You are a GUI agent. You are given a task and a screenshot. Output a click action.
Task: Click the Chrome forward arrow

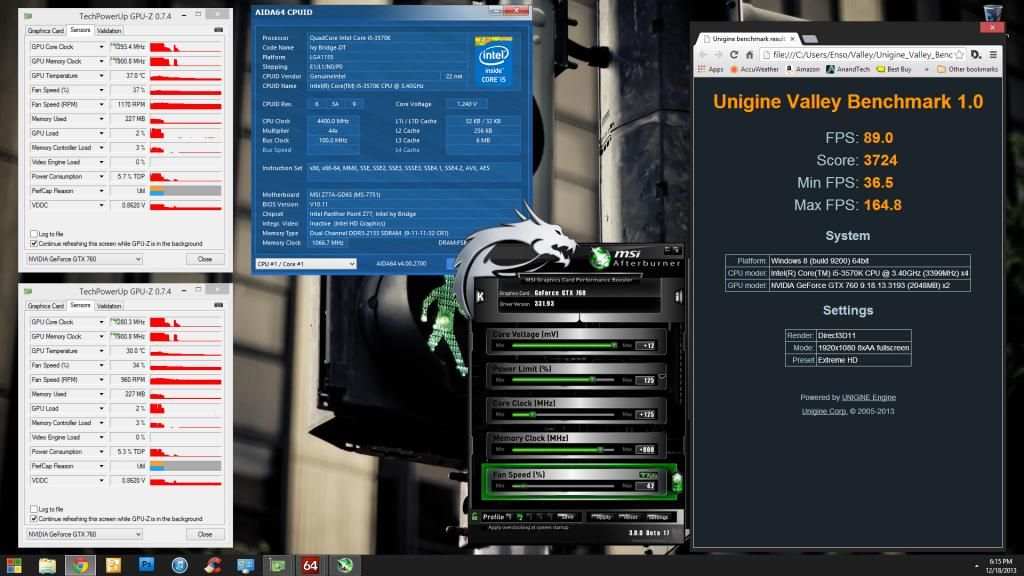pos(718,55)
